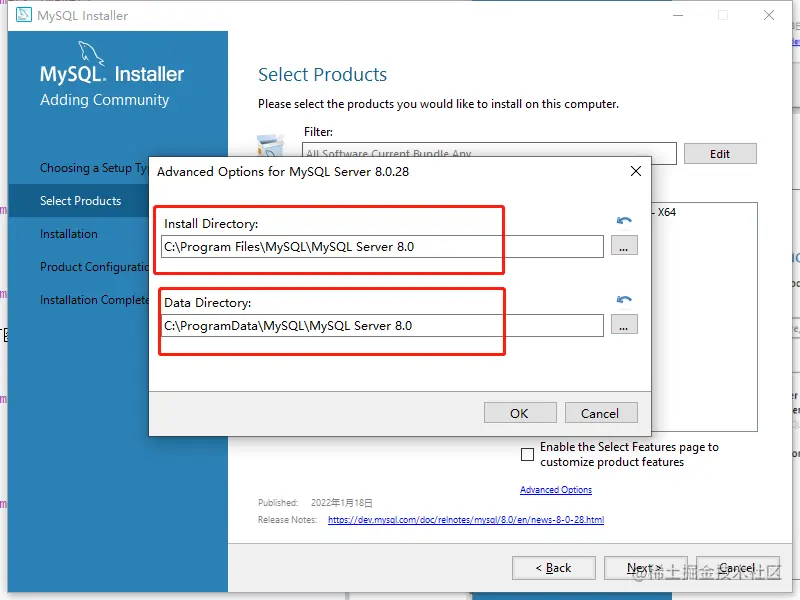Confirm advanced options with OK
800x600 pixels.
click(x=520, y=413)
